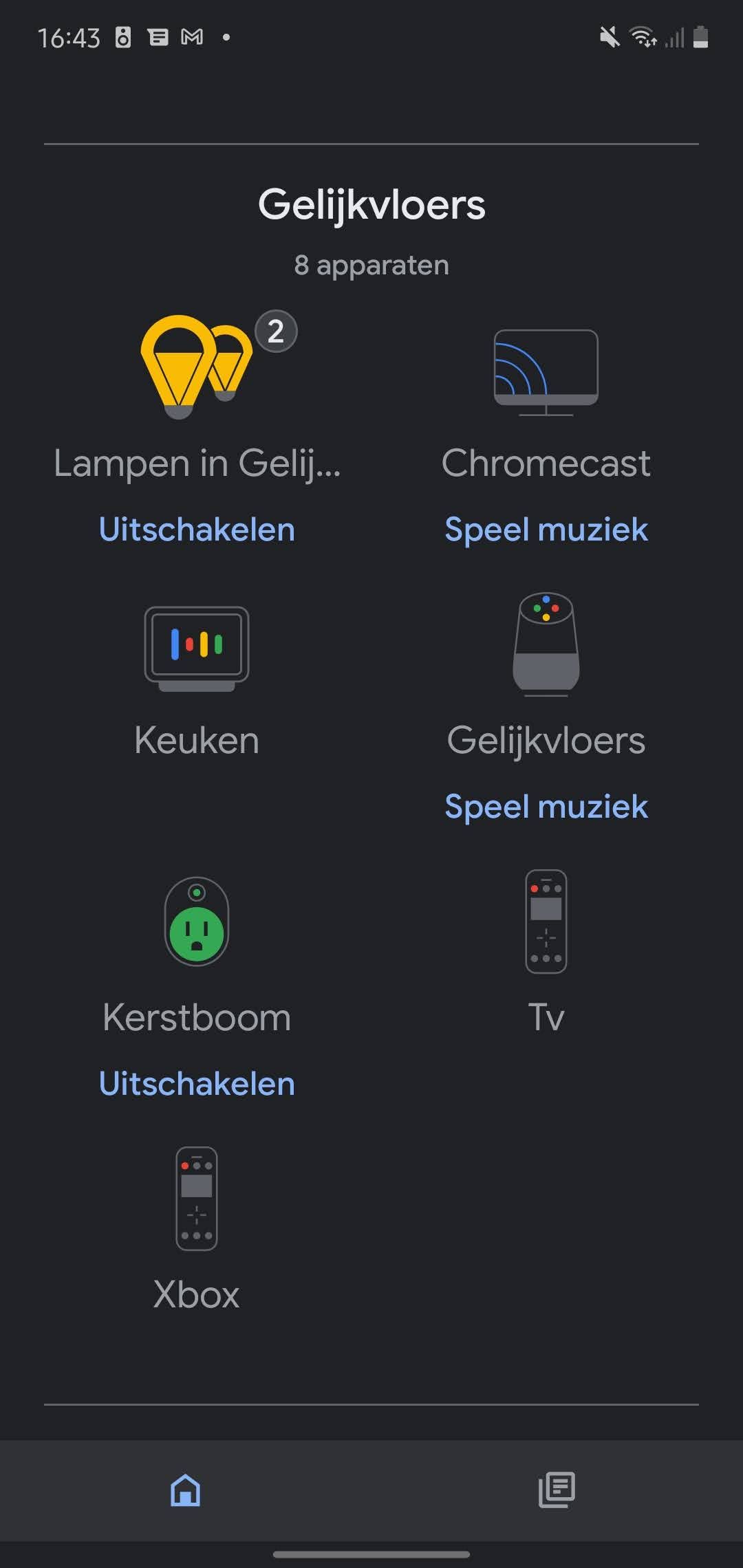Tap the muted sound status icon
The height and width of the screenshot is (1568, 743).
coord(610,37)
